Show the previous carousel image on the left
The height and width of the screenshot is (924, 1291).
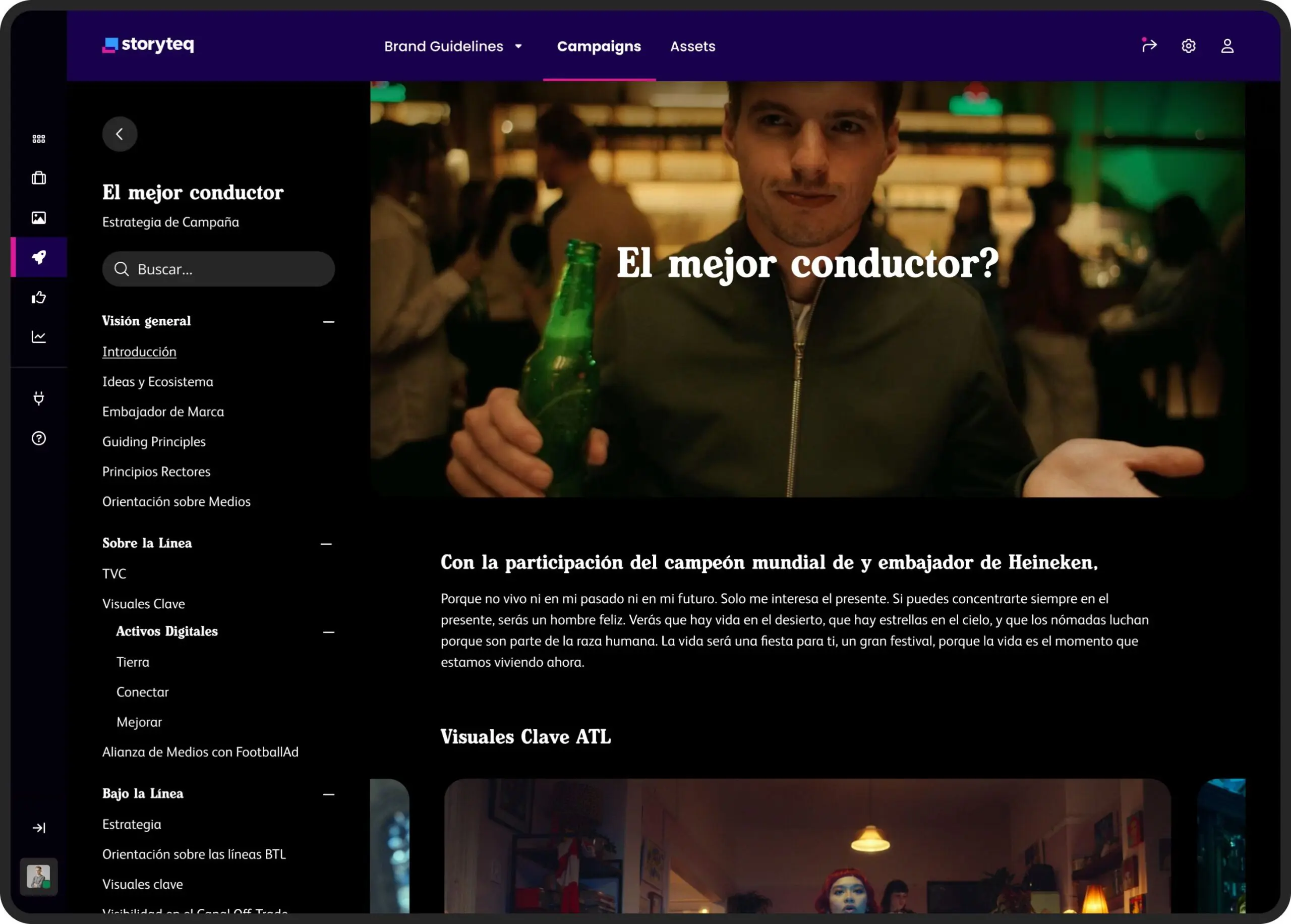[x=390, y=846]
